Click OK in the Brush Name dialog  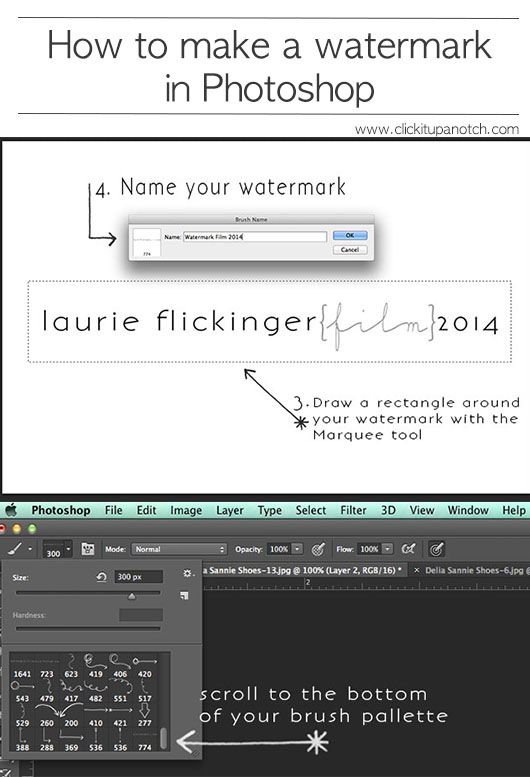(x=350, y=235)
